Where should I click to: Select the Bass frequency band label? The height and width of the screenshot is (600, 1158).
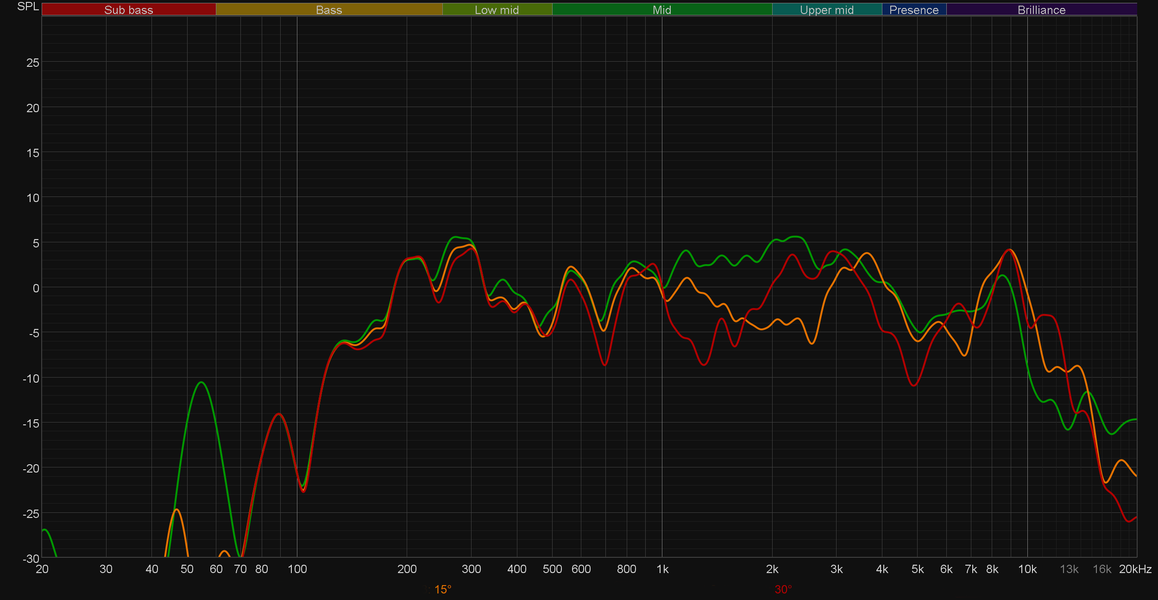coord(329,10)
